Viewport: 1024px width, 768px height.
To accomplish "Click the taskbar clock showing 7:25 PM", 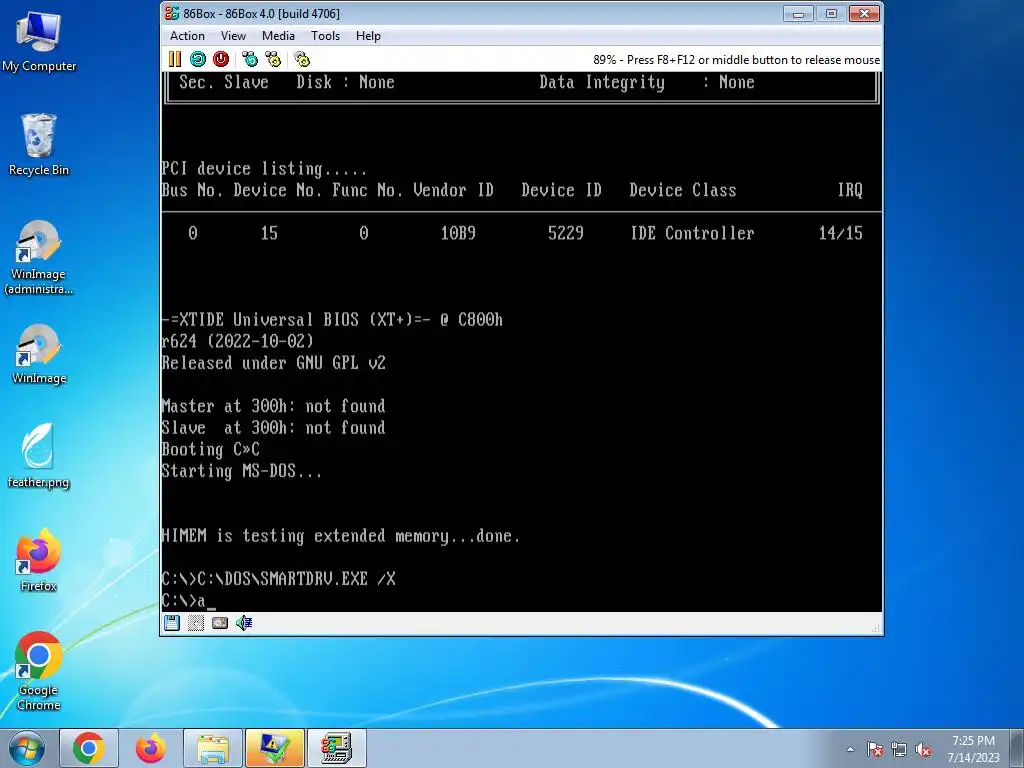I will [973, 748].
